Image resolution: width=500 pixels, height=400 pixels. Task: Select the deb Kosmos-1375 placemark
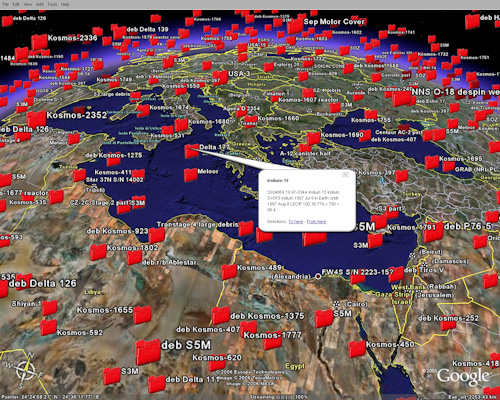coord(221,315)
